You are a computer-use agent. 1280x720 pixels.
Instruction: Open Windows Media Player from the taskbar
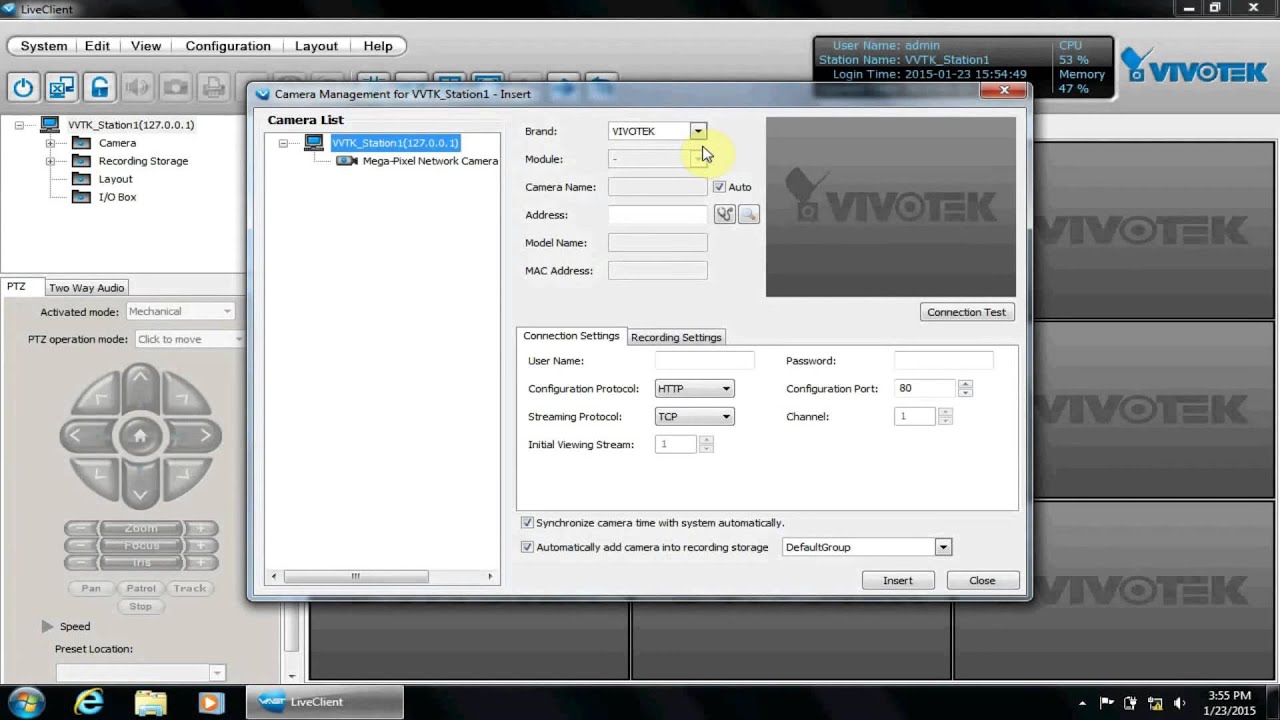click(x=210, y=702)
